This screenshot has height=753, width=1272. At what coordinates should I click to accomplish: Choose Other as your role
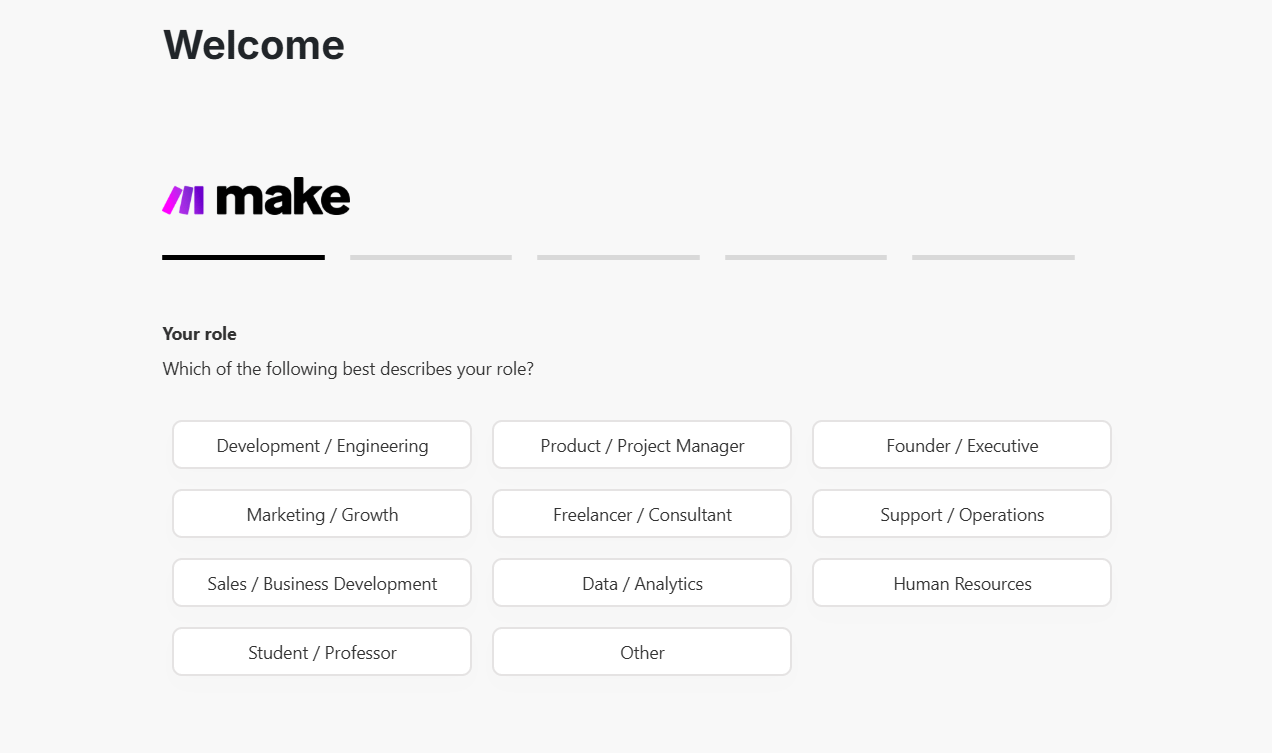[x=642, y=652]
